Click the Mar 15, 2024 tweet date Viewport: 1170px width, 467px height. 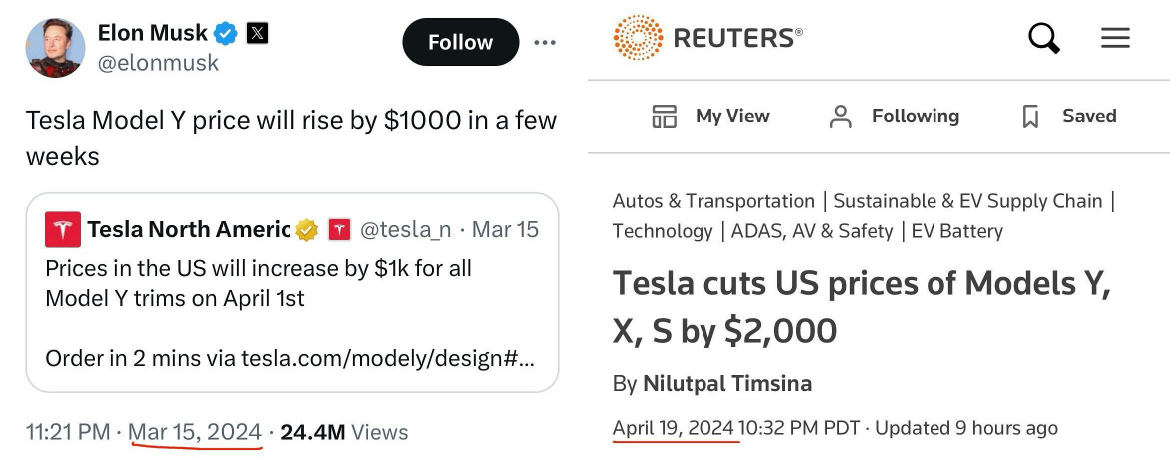195,432
